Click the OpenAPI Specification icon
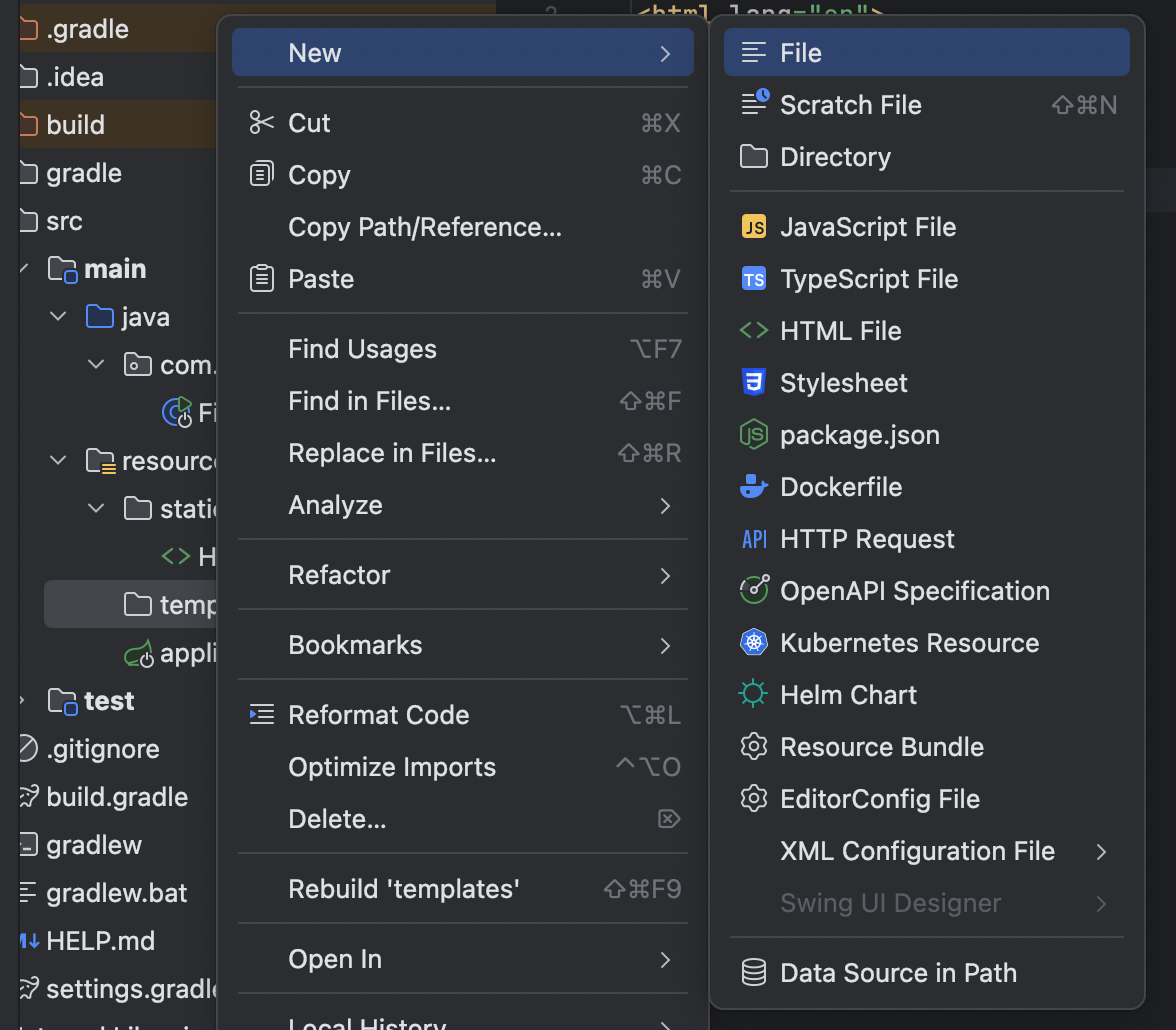 [x=754, y=590]
